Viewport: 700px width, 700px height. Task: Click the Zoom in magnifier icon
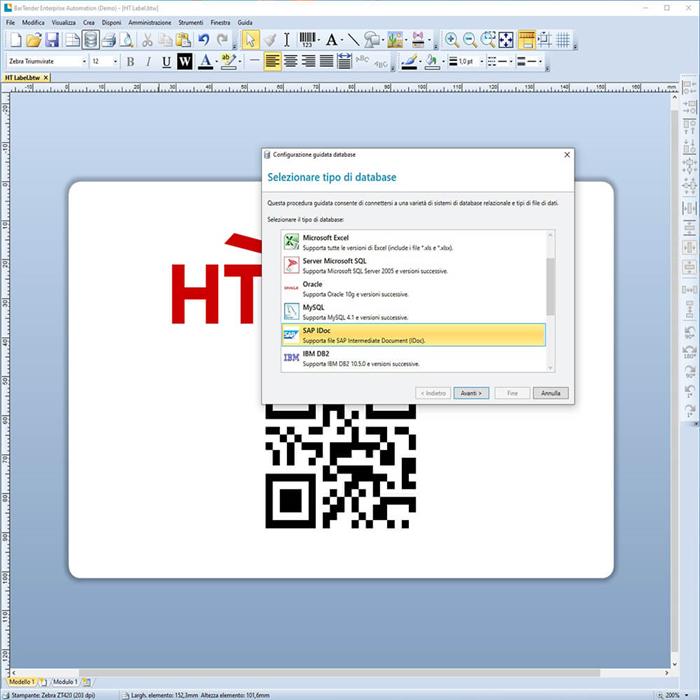(452, 40)
